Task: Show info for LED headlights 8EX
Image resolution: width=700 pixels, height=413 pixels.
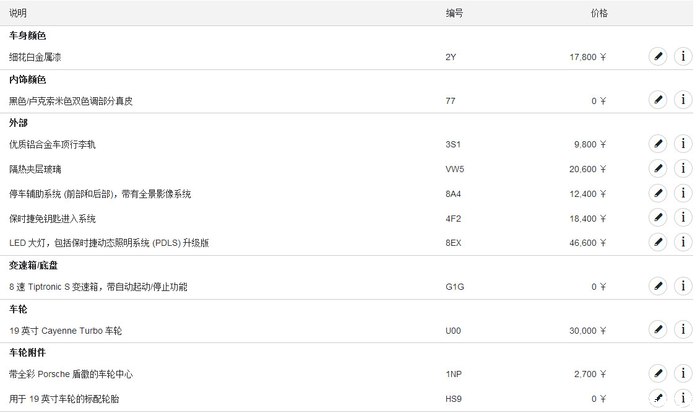Action: click(x=683, y=242)
